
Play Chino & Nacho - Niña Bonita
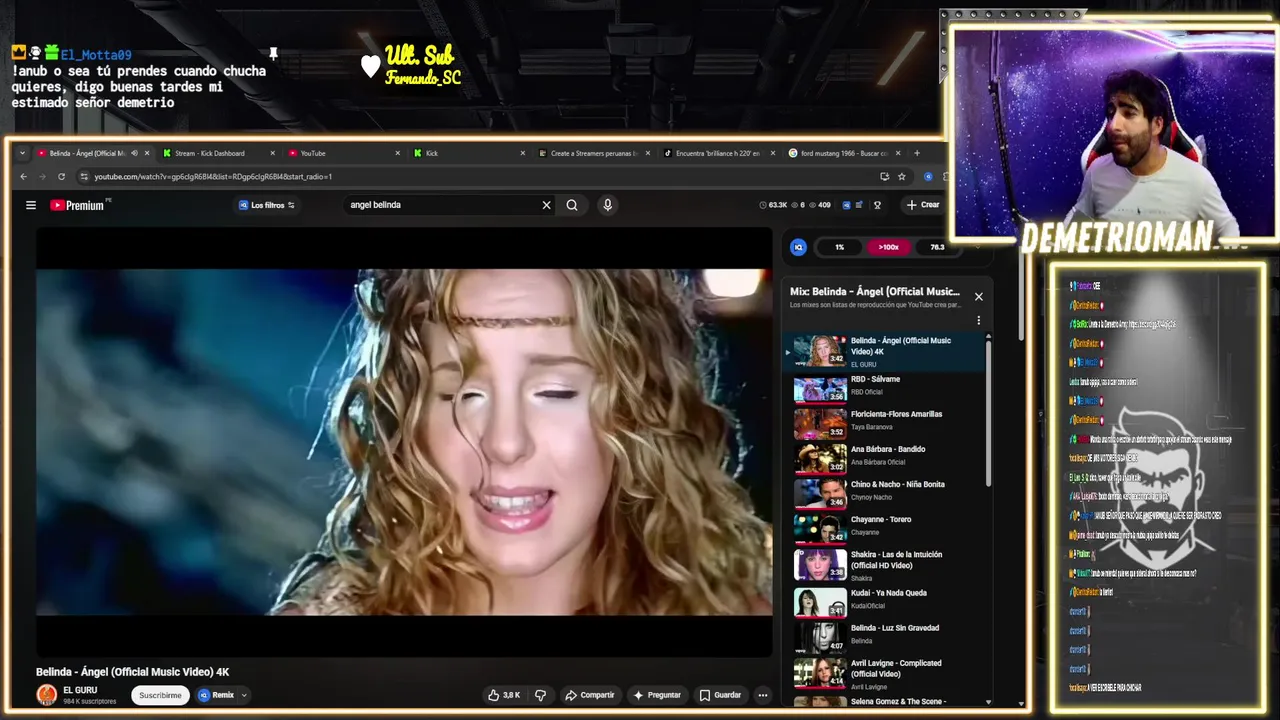[x=885, y=493]
